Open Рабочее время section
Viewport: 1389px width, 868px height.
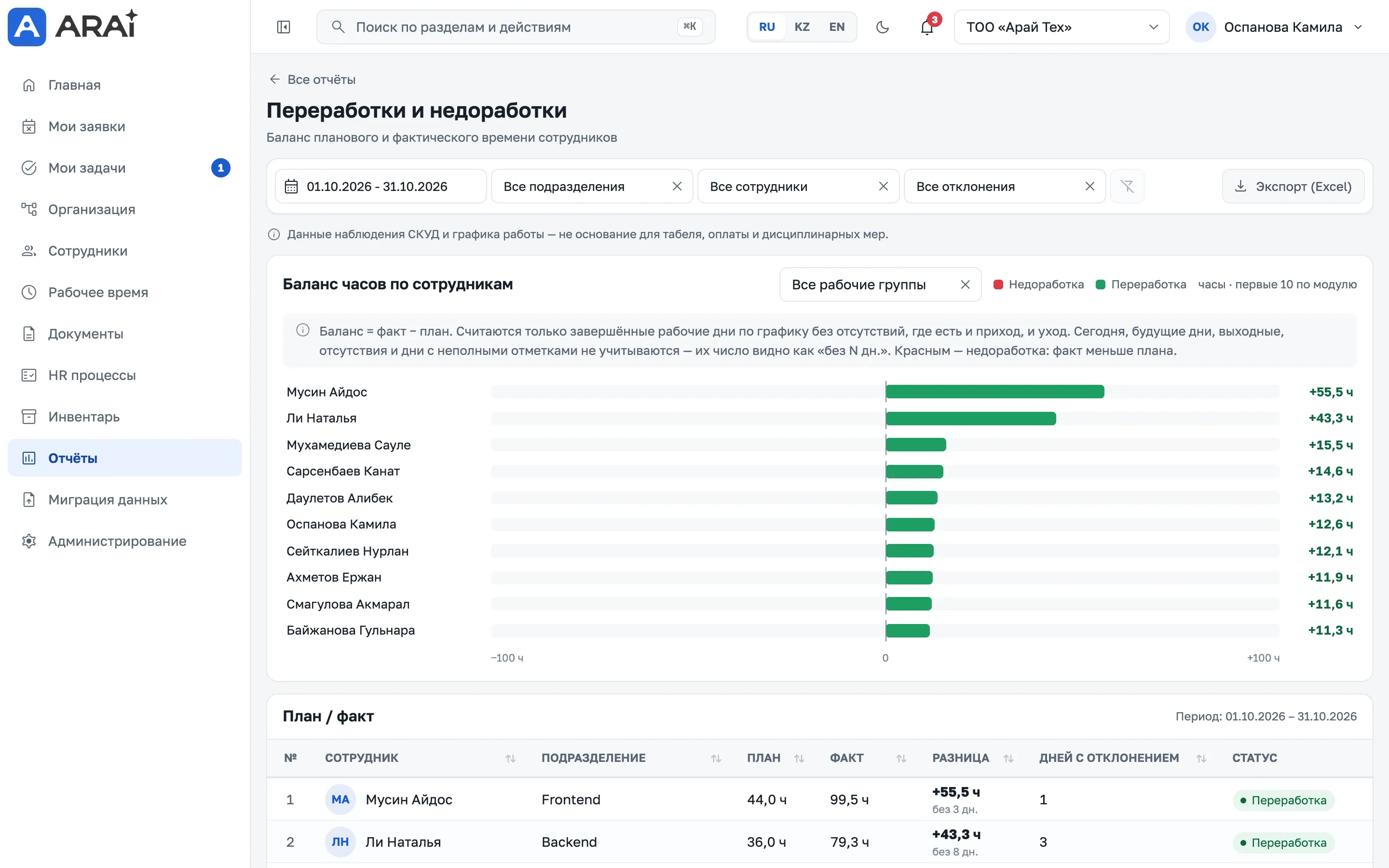click(124, 292)
